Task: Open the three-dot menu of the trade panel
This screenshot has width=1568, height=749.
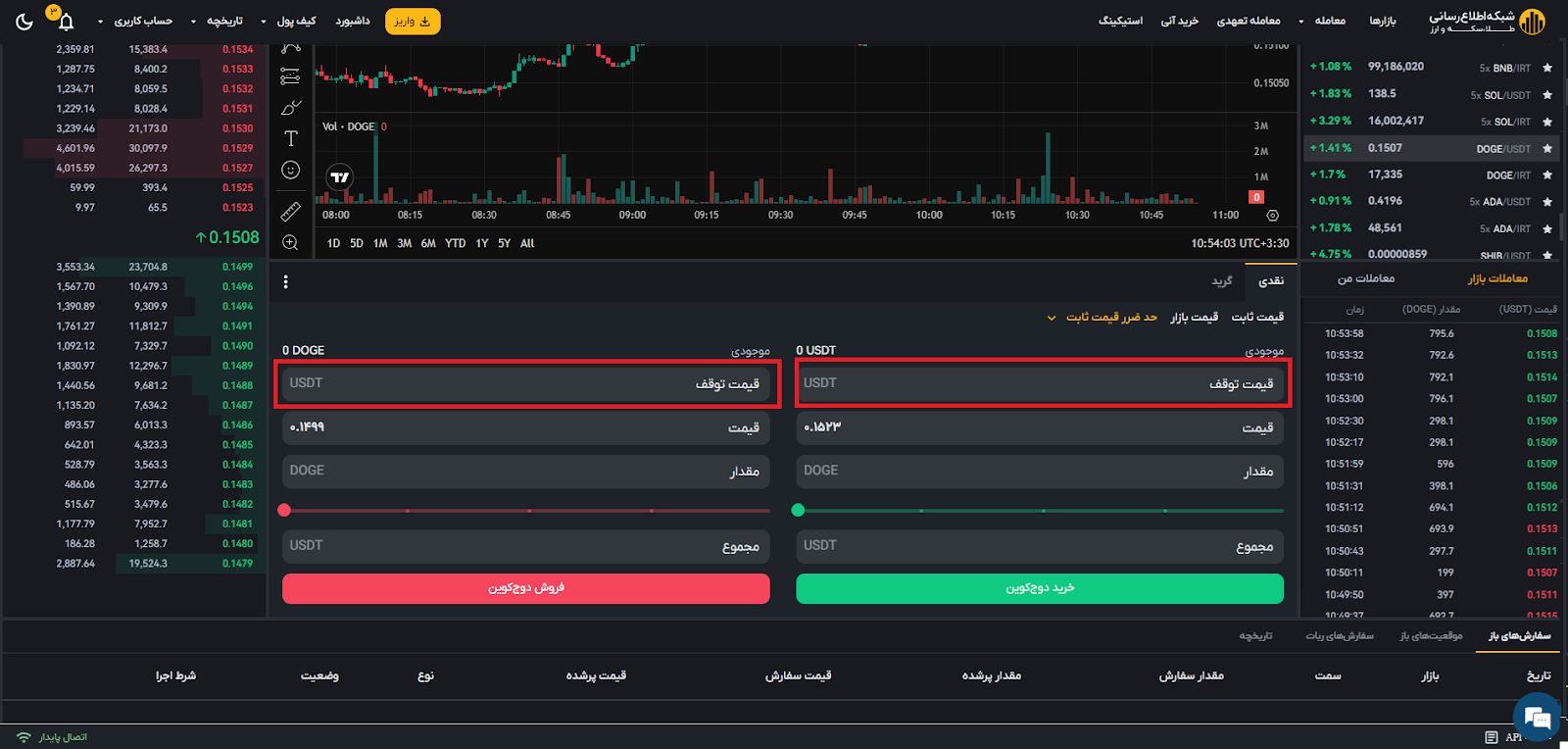Action: pyautogui.click(x=285, y=282)
